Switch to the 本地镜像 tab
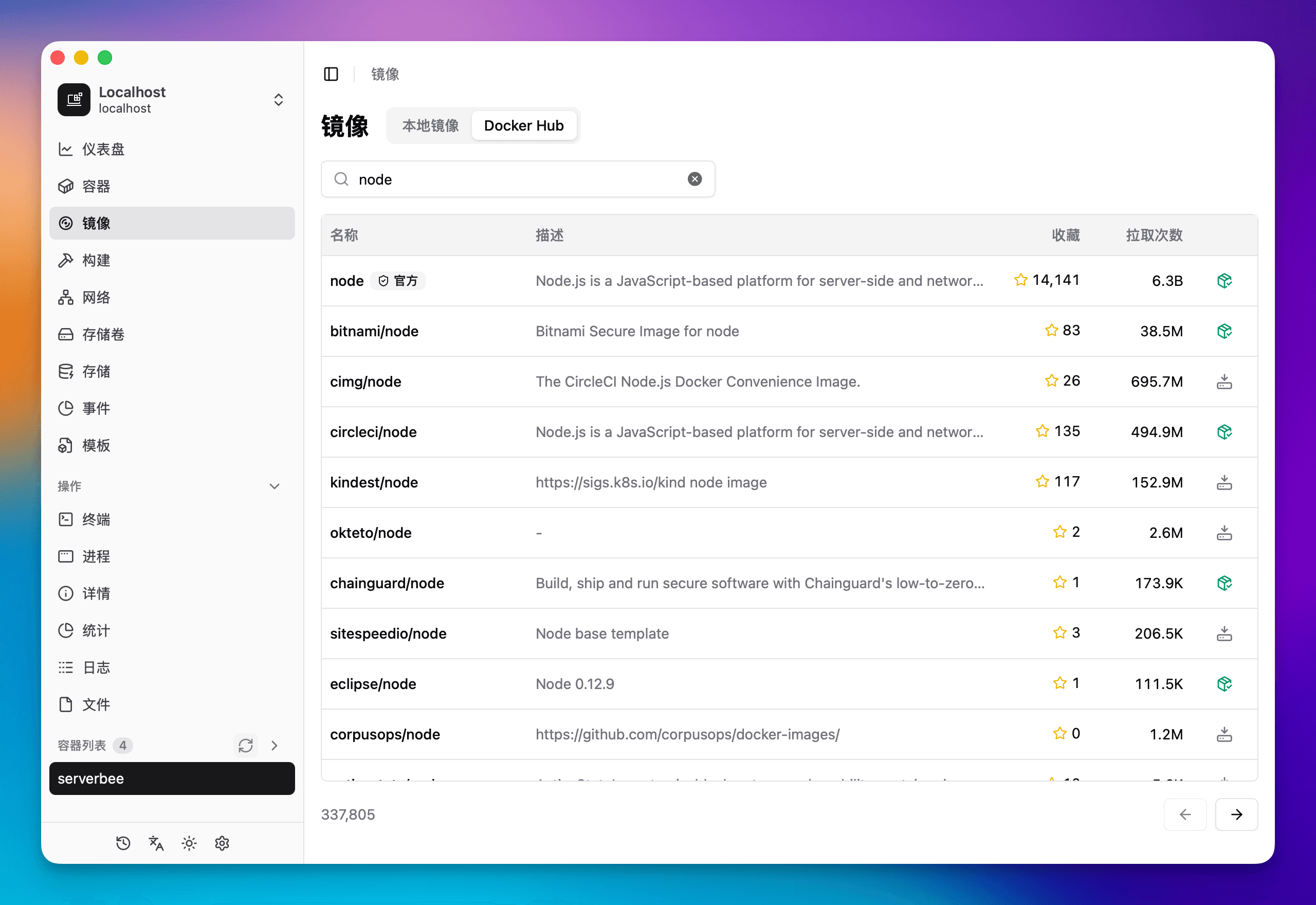The width and height of the screenshot is (1316, 905). (430, 125)
